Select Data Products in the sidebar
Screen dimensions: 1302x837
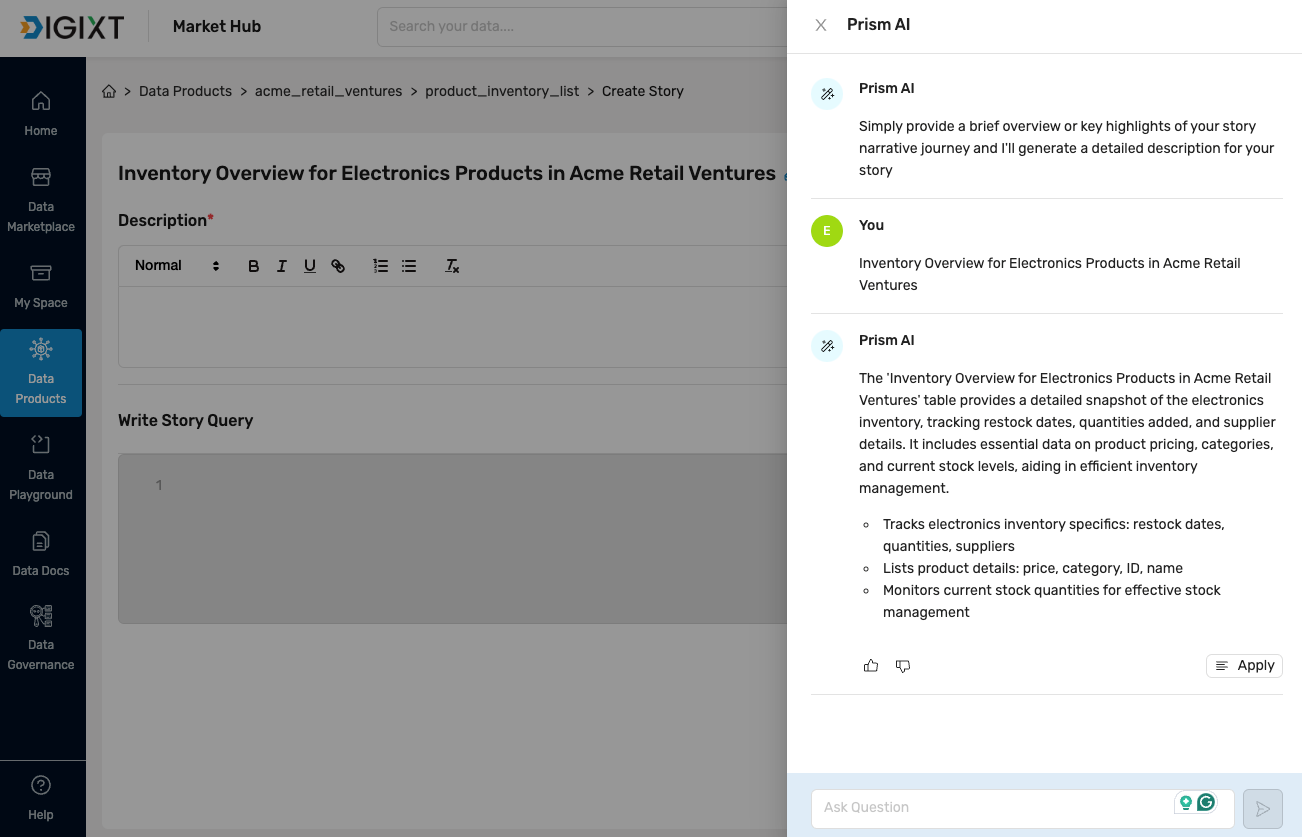tap(41, 372)
